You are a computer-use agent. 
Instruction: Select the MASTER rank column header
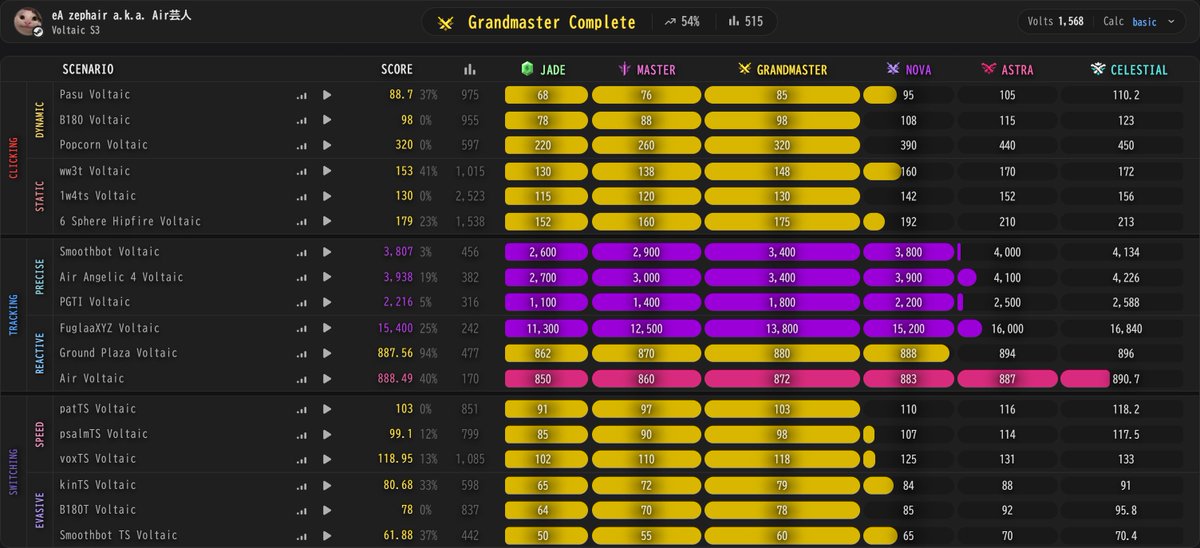coord(646,70)
